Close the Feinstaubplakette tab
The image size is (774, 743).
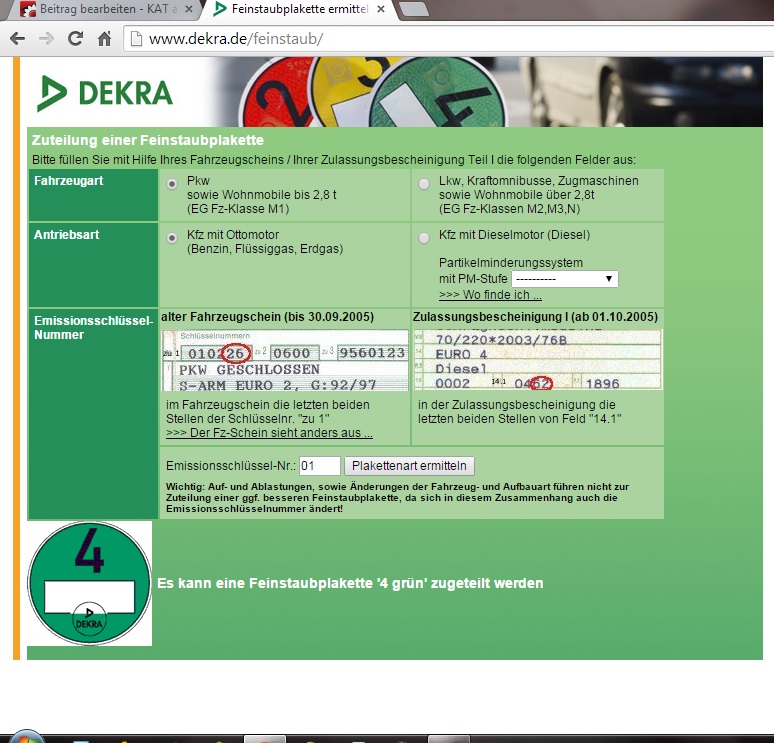[x=381, y=10]
